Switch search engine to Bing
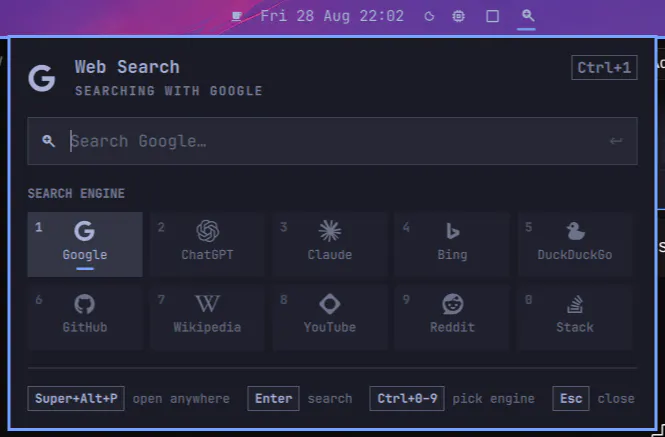This screenshot has width=665, height=437. 452,244
